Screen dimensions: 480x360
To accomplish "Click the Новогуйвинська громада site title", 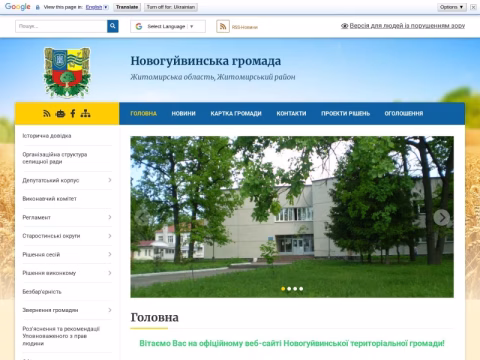I will click(206, 61).
